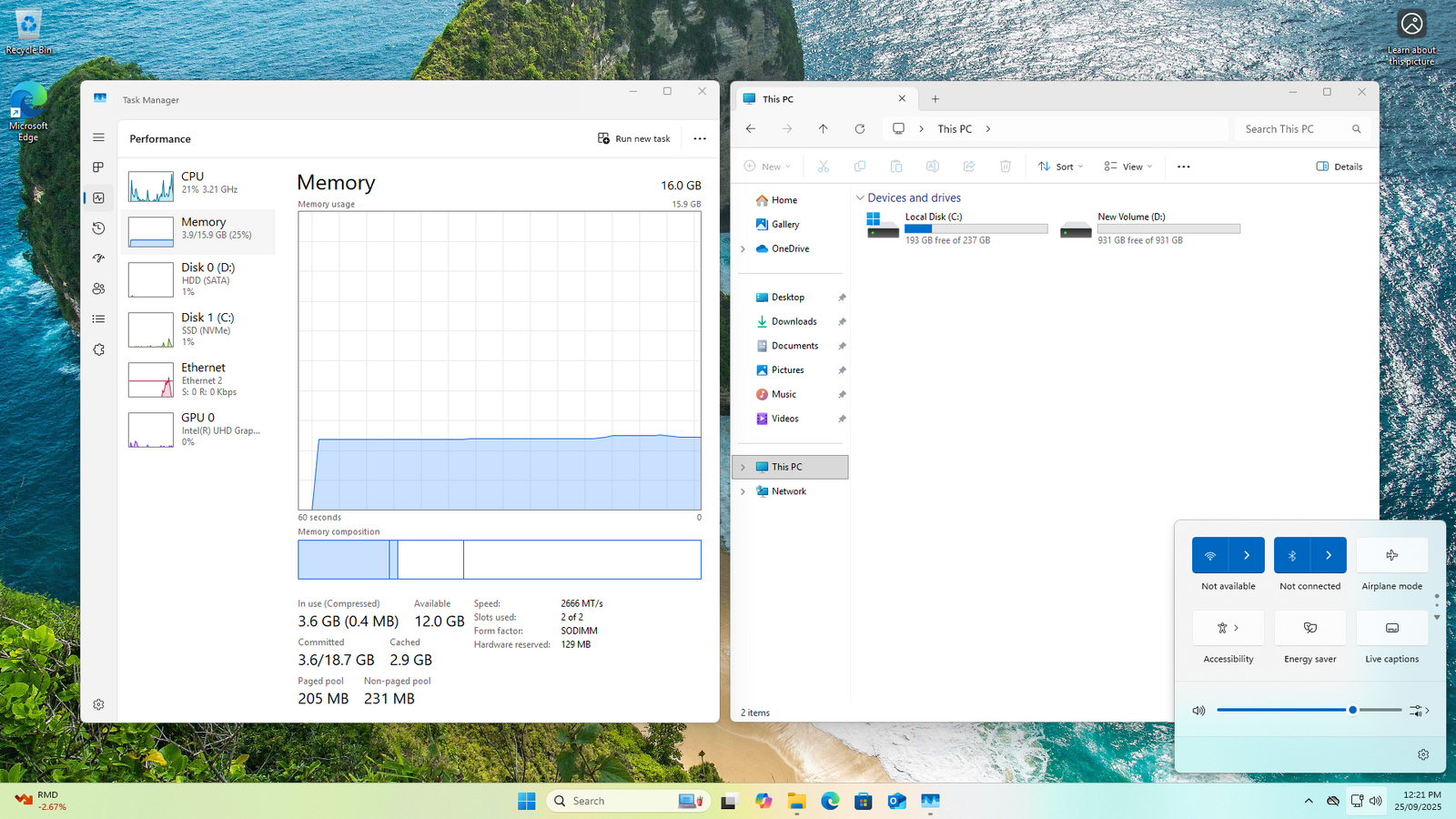Open the Sort dropdown menu
The image size is (1456, 819).
1061,167
